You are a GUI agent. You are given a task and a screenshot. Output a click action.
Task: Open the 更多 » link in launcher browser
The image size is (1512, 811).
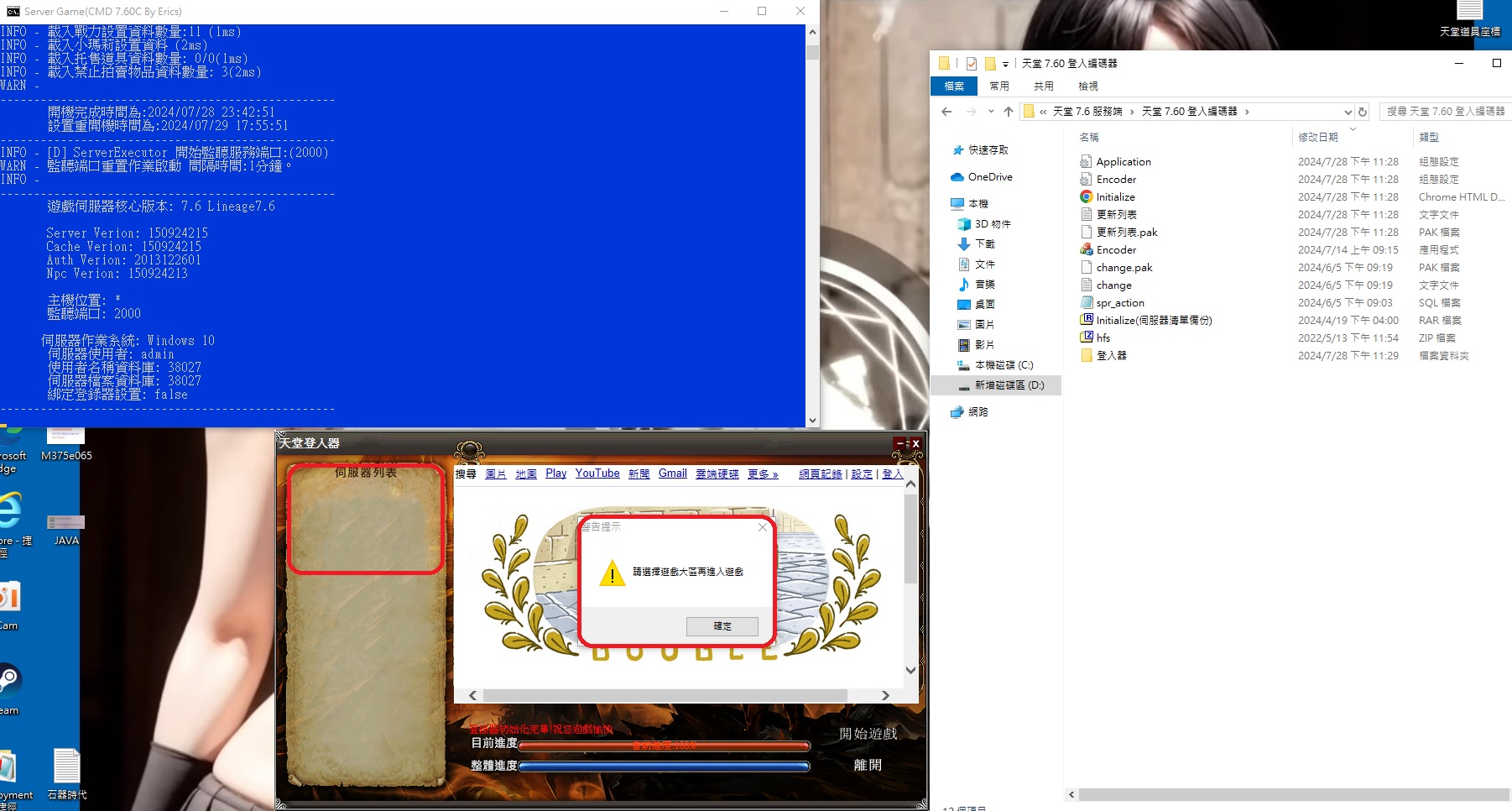(764, 474)
